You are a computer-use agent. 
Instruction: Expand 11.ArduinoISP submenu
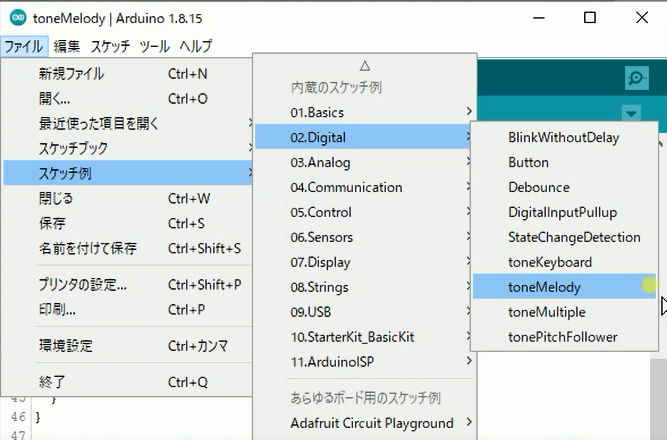[x=365, y=362]
